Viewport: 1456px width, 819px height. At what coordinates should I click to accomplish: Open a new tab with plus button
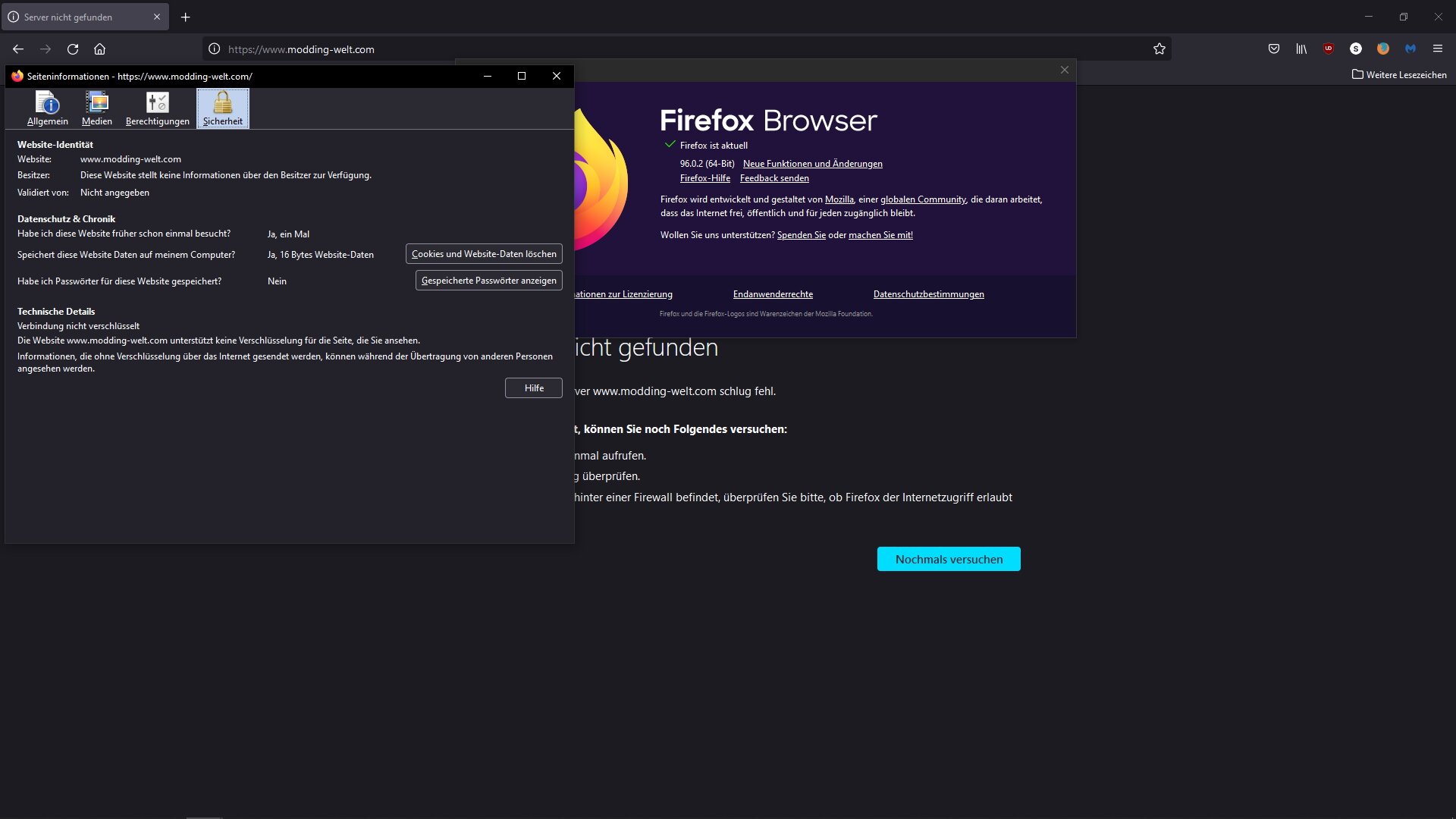[186, 17]
